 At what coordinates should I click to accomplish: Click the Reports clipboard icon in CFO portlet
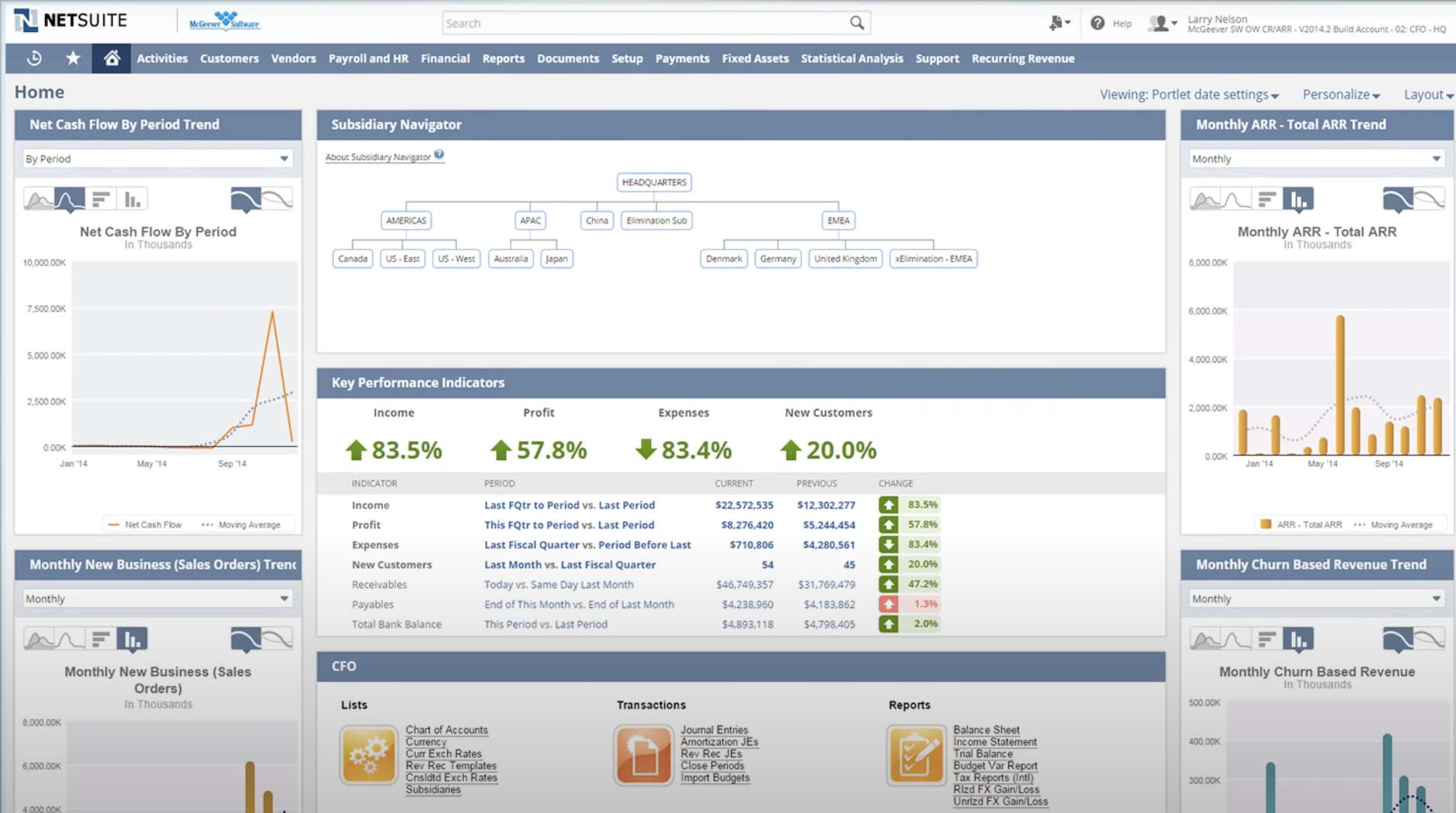tap(916, 755)
